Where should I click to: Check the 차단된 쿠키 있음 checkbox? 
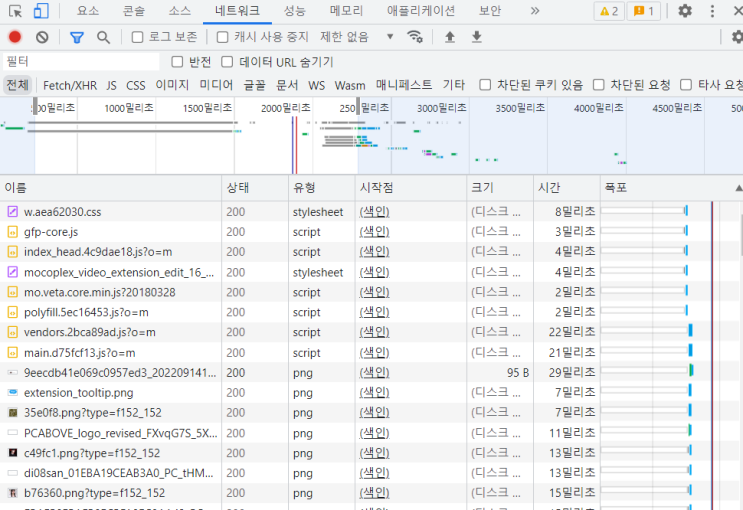(485, 85)
